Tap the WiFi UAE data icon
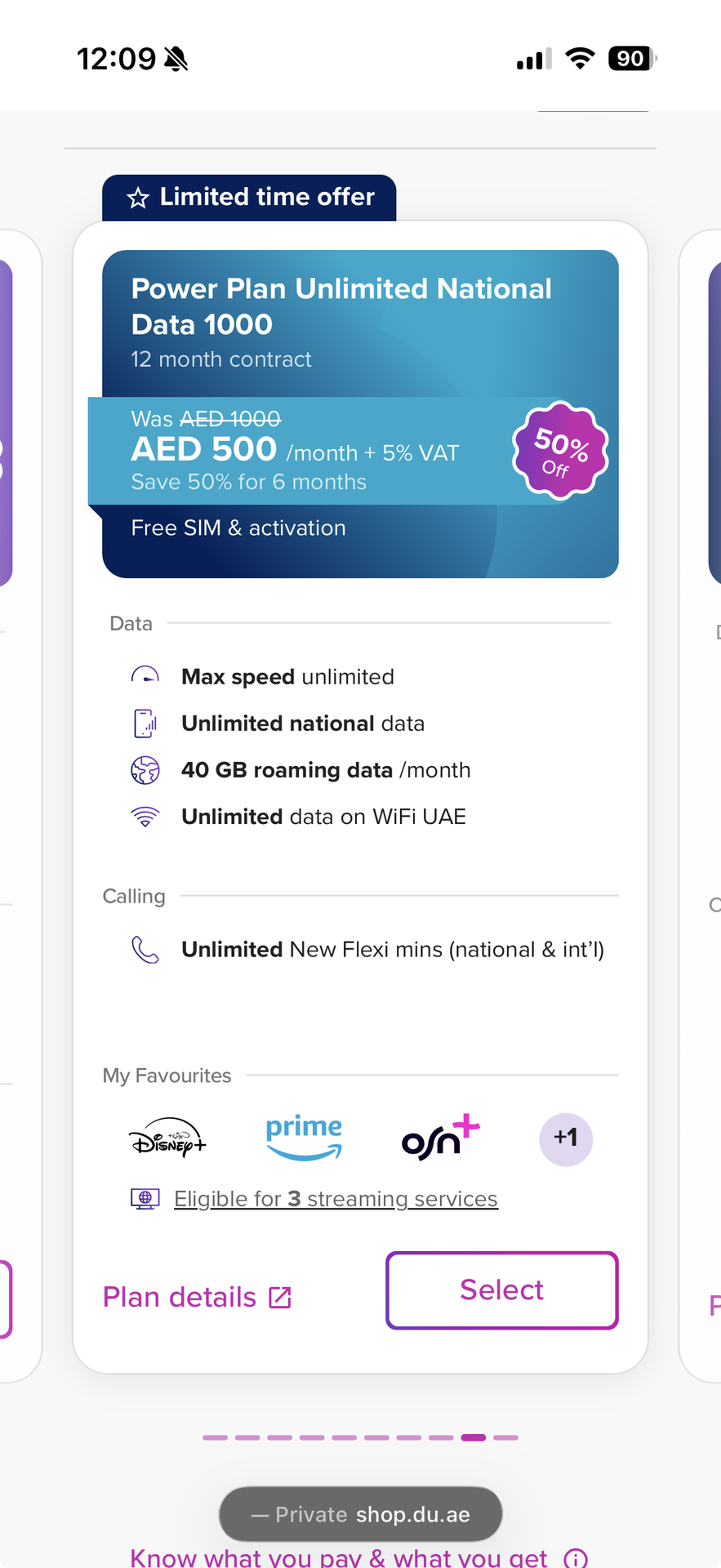 (x=145, y=817)
